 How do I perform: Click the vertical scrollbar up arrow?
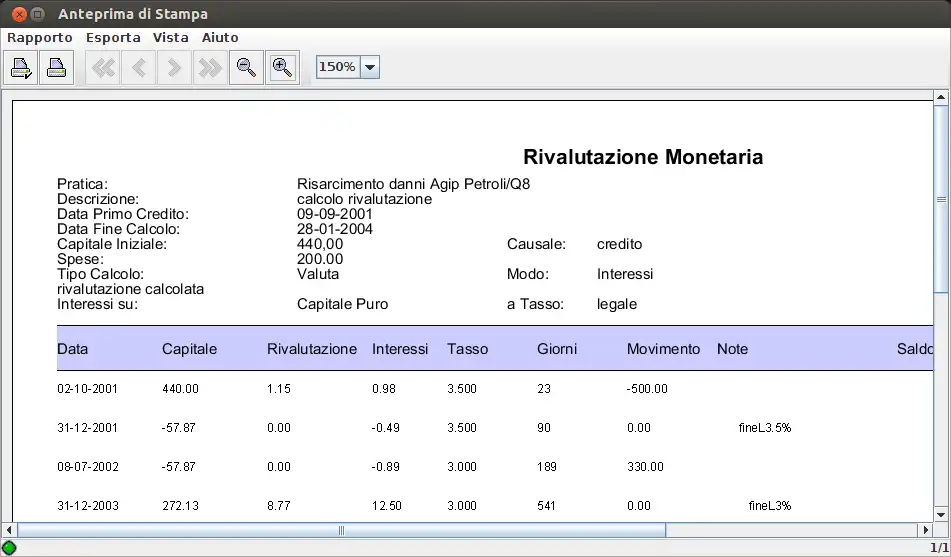(x=941, y=97)
